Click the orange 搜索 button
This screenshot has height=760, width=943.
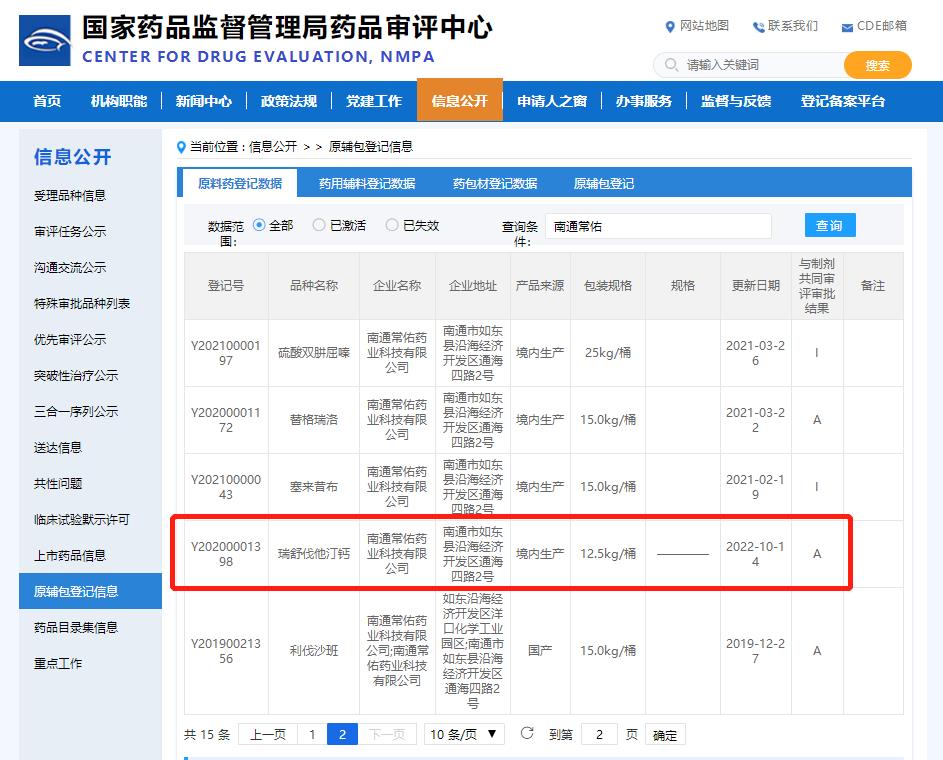[x=877, y=65]
